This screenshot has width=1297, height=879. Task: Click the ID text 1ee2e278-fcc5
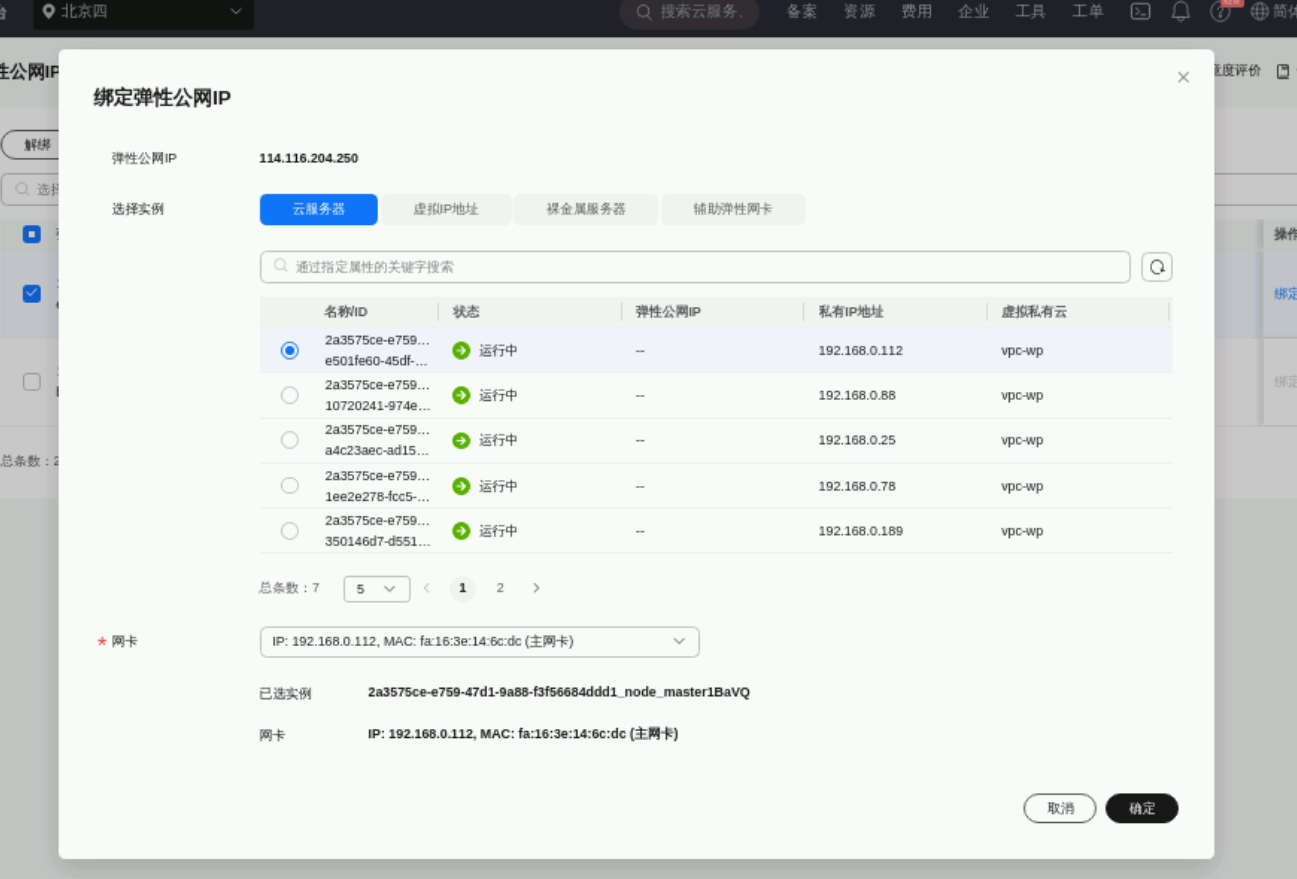377,496
